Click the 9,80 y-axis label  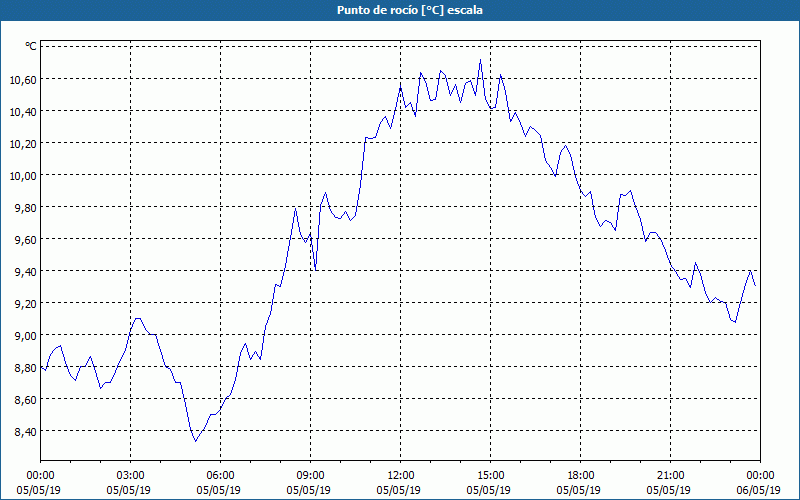click(26, 208)
